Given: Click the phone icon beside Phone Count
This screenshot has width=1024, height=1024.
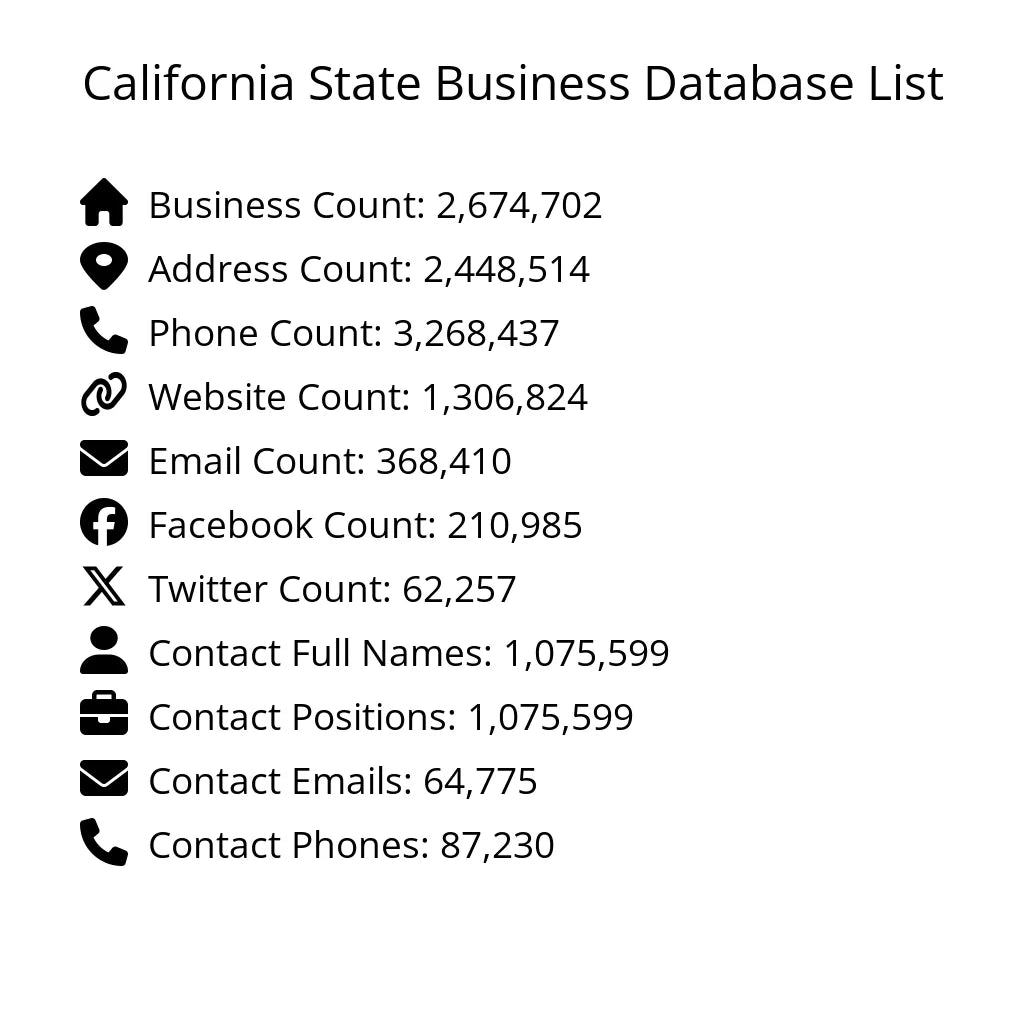Looking at the screenshot, I should point(104,331).
